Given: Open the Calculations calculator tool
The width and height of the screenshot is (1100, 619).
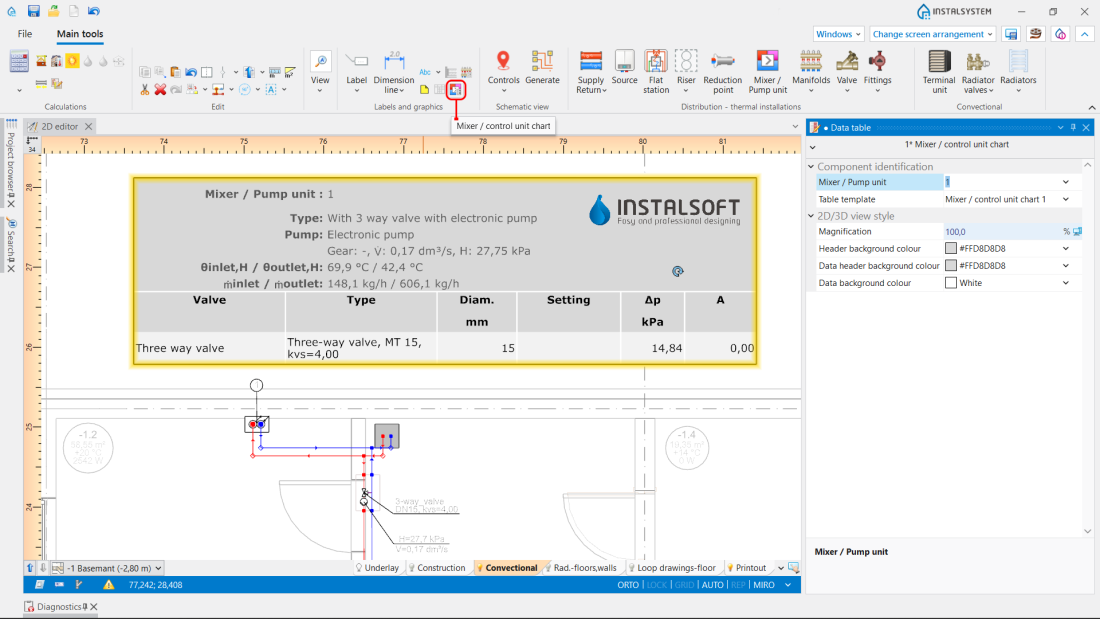Looking at the screenshot, I should (19, 62).
